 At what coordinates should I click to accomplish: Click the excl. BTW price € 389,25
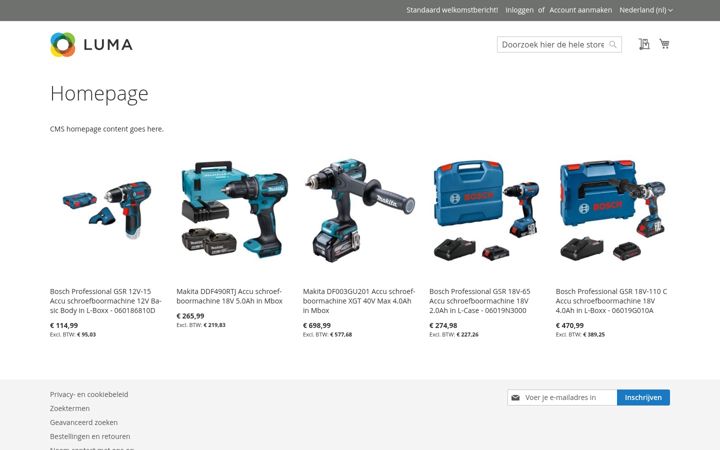[594, 335]
